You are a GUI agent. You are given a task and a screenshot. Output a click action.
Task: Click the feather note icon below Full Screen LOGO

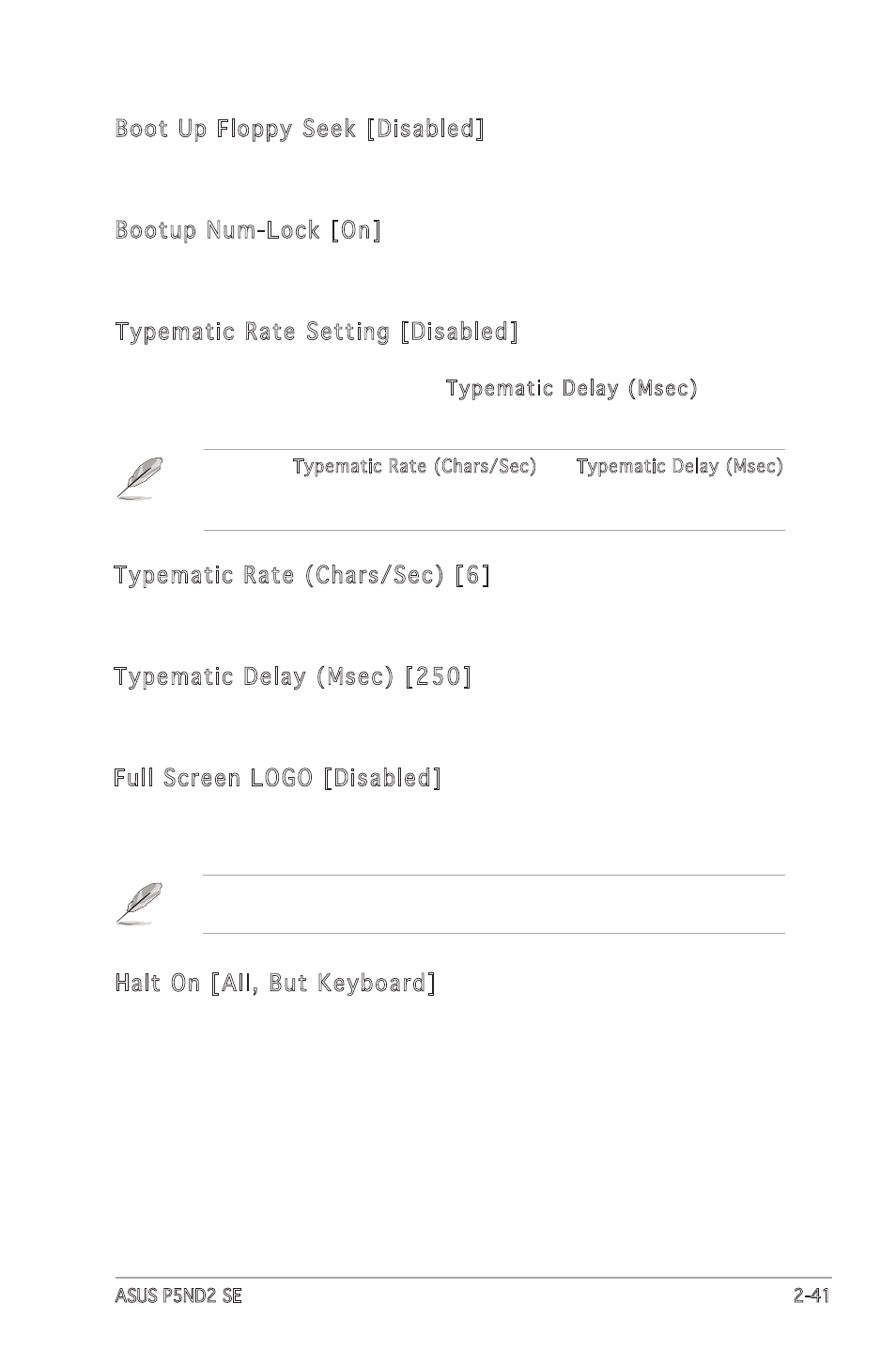point(140,904)
